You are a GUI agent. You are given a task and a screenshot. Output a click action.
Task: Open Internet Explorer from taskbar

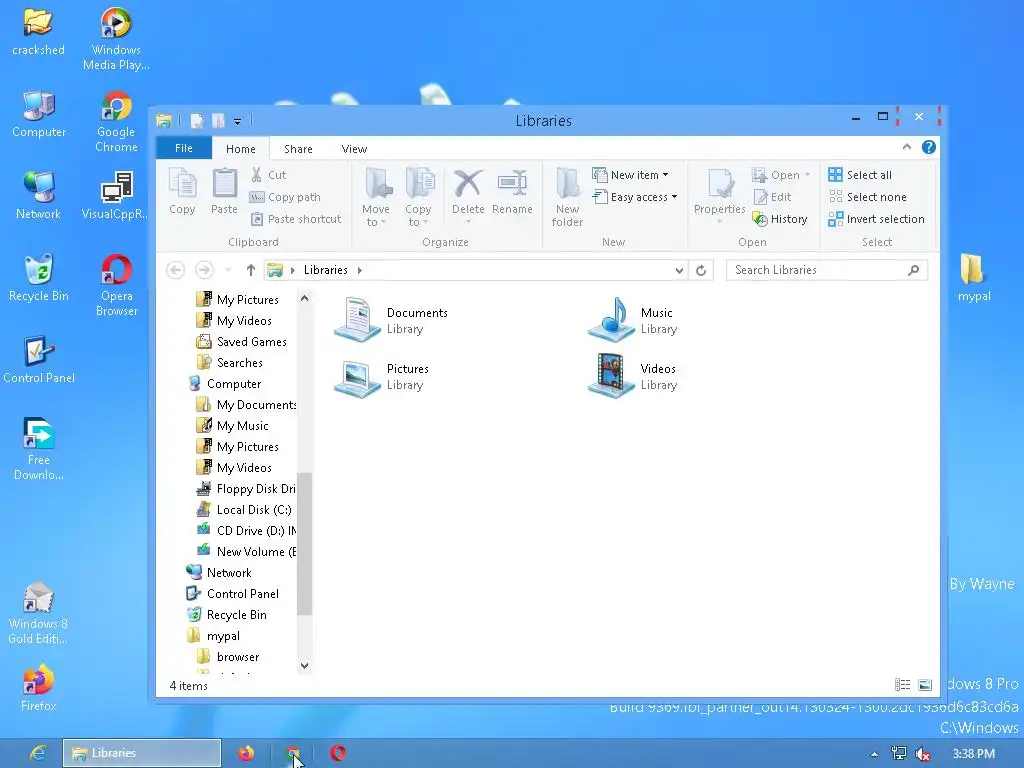[x=37, y=753]
